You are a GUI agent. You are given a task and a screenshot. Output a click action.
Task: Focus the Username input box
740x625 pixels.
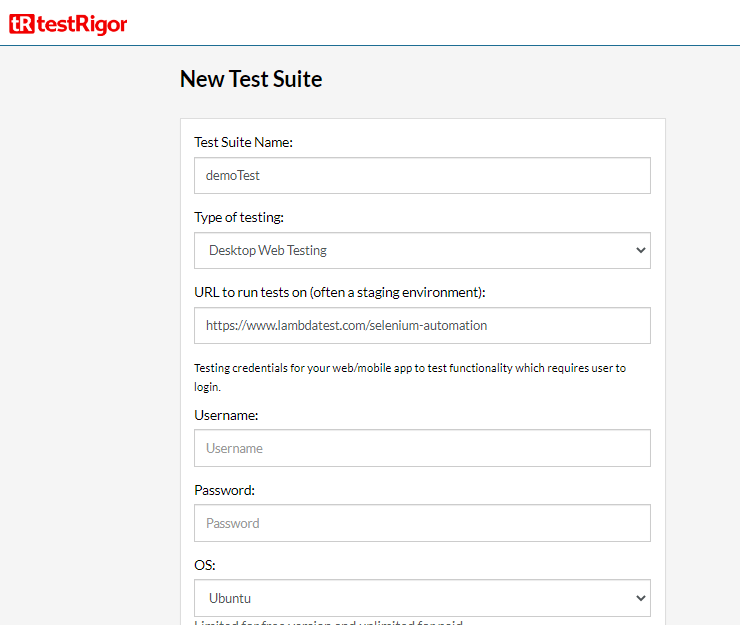[422, 448]
